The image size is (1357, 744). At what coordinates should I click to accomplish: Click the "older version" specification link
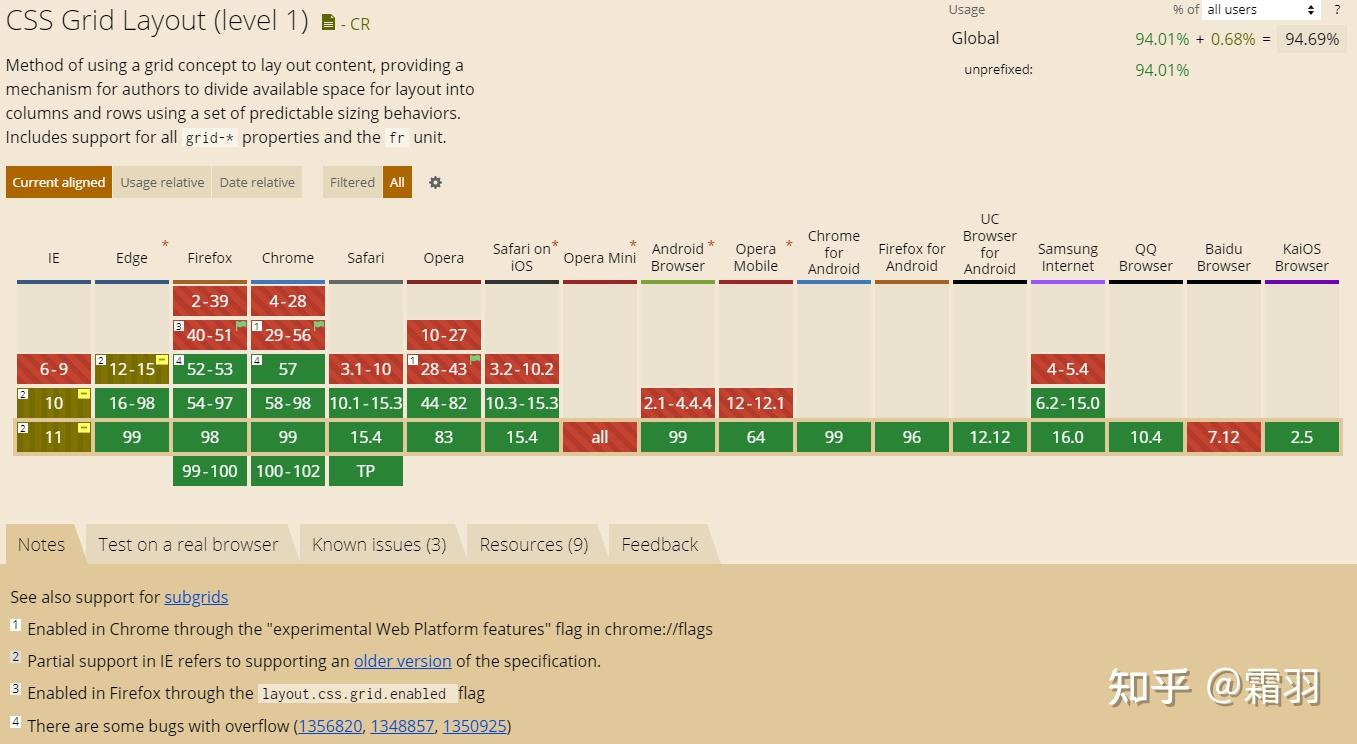402,661
